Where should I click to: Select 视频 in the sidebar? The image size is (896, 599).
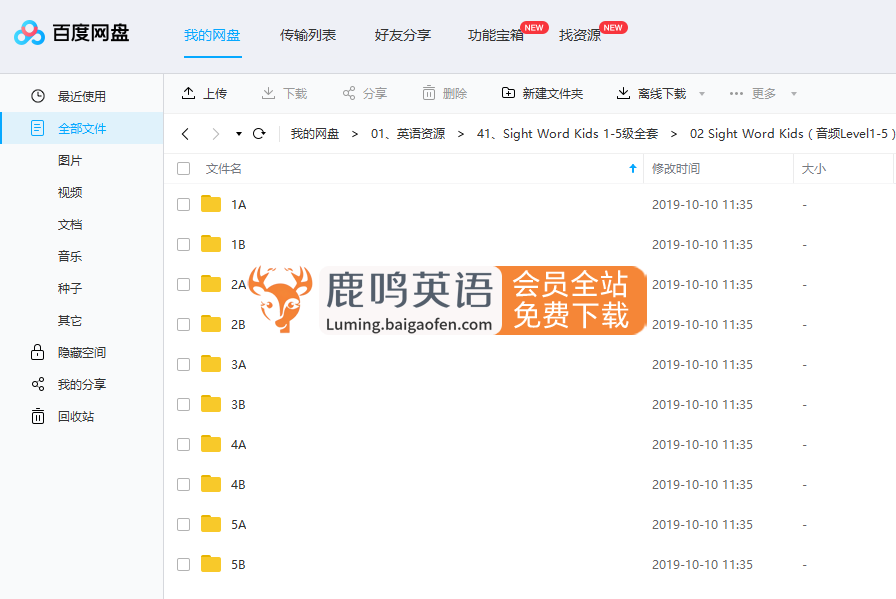[x=70, y=193]
